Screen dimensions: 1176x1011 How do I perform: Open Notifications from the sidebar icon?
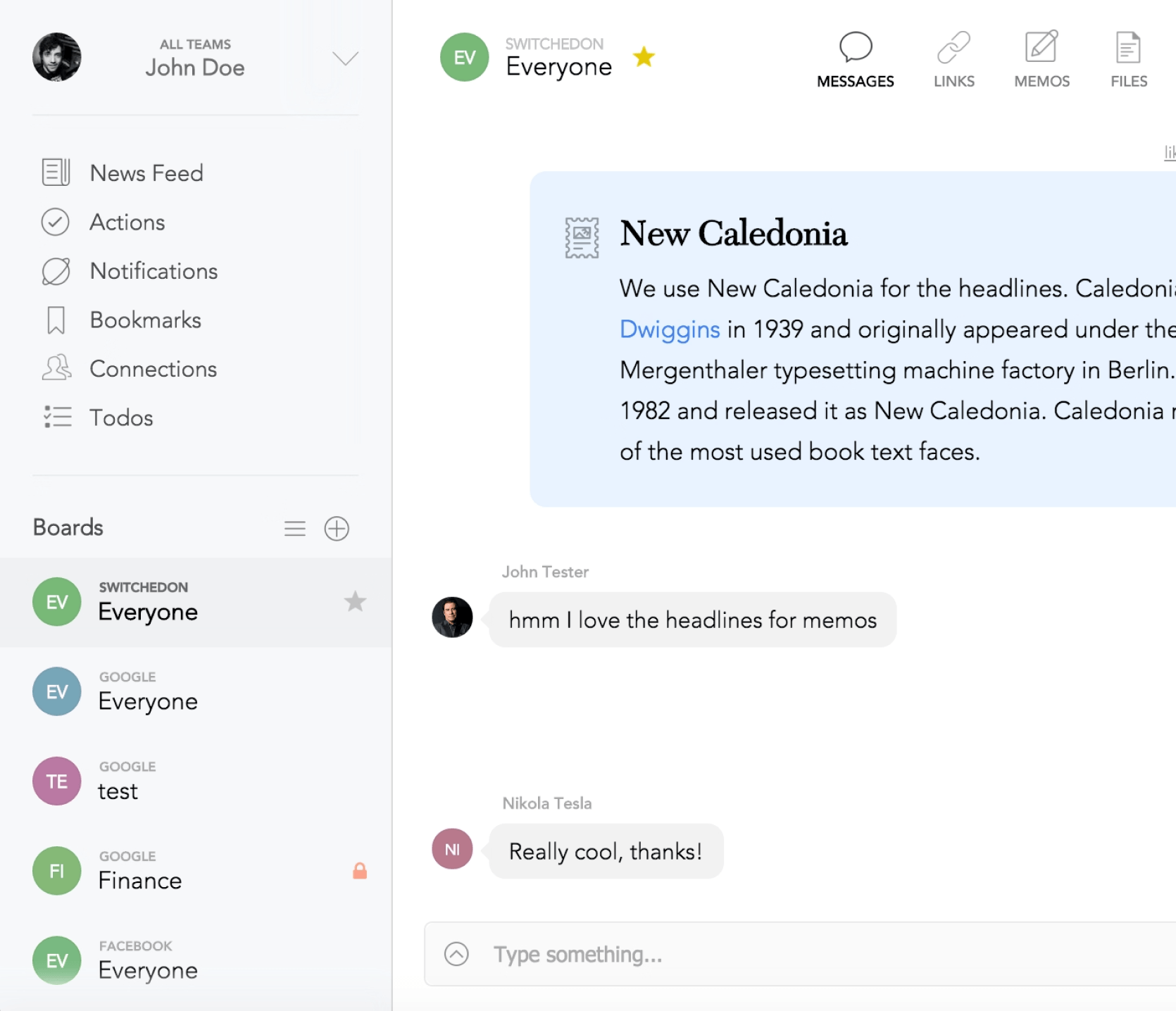tap(56, 271)
